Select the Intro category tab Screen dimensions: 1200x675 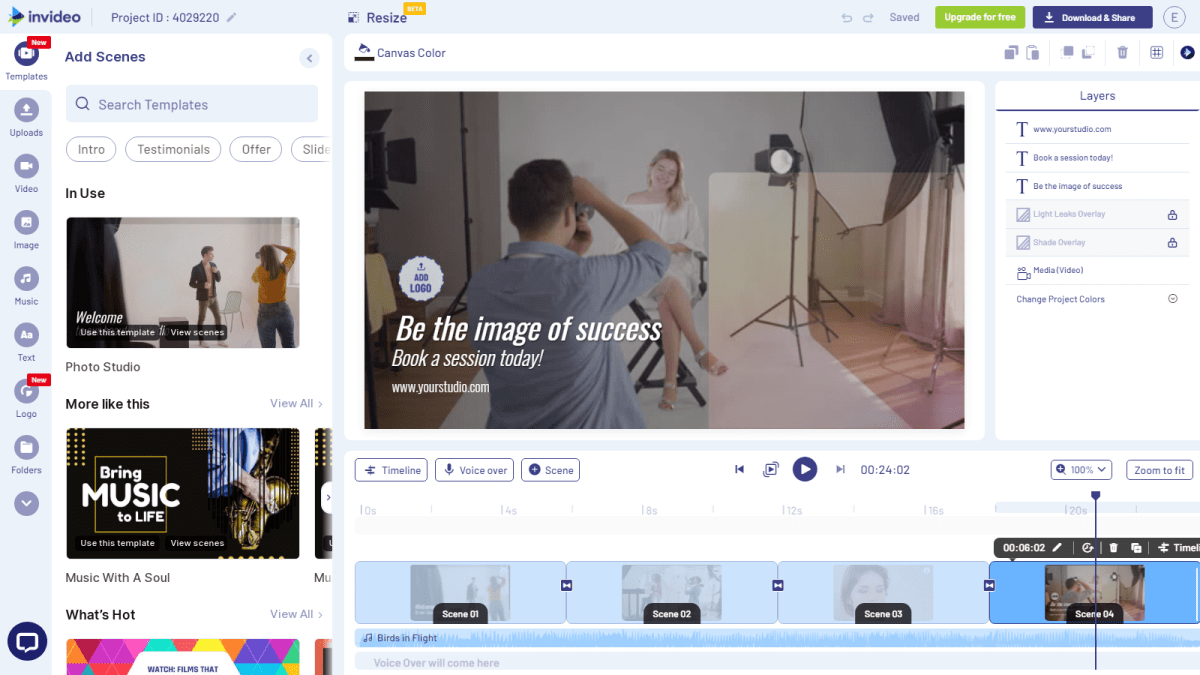click(x=91, y=149)
